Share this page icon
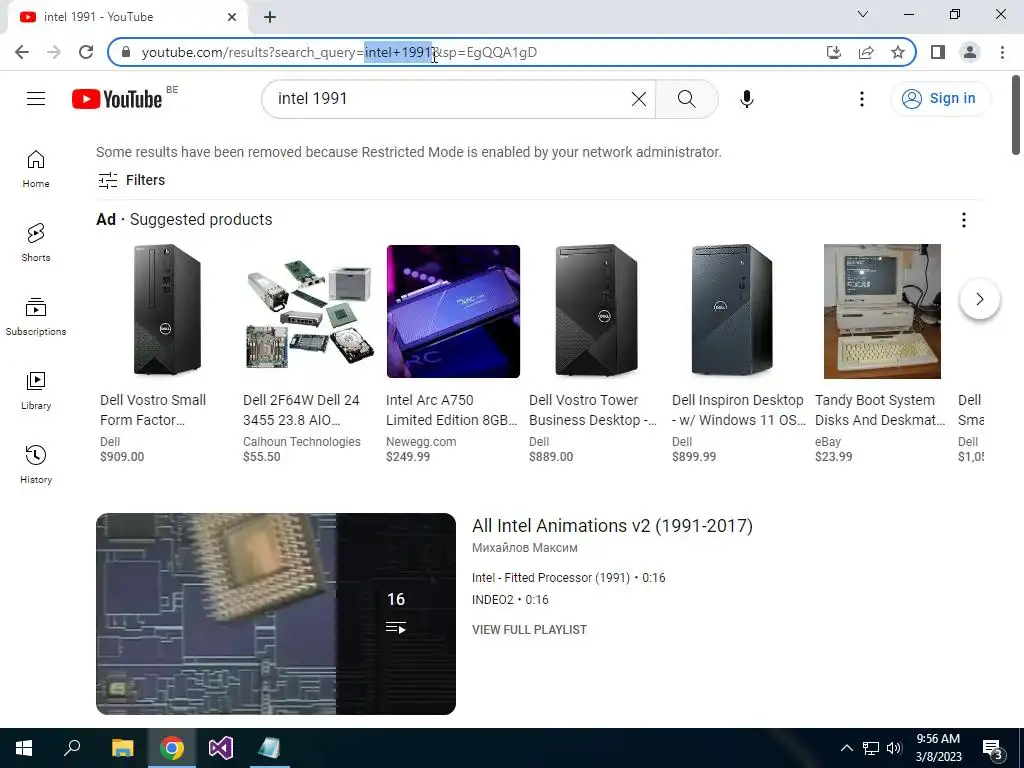The height and width of the screenshot is (768, 1024). [x=866, y=52]
